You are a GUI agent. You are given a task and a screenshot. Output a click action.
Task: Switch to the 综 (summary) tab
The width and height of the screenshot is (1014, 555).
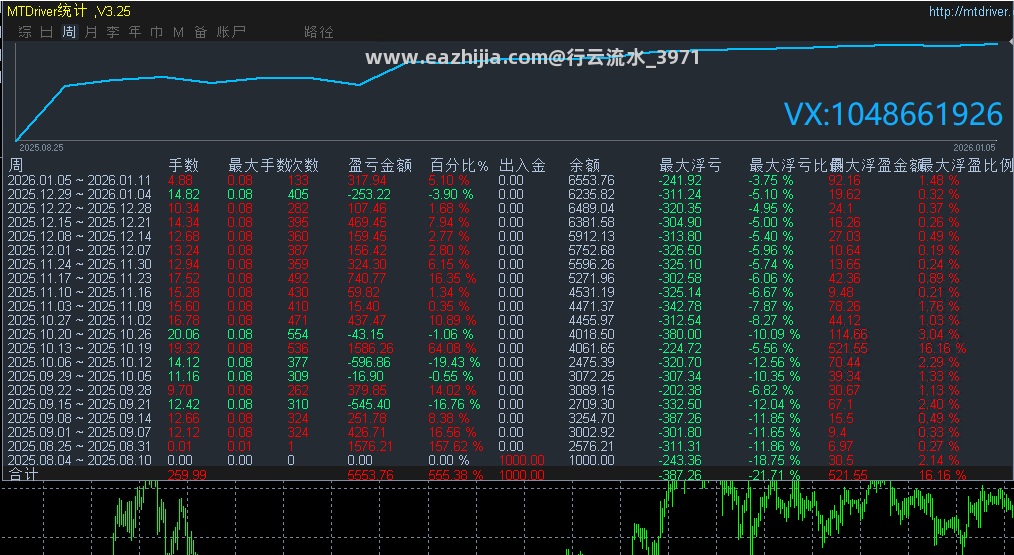(25, 32)
